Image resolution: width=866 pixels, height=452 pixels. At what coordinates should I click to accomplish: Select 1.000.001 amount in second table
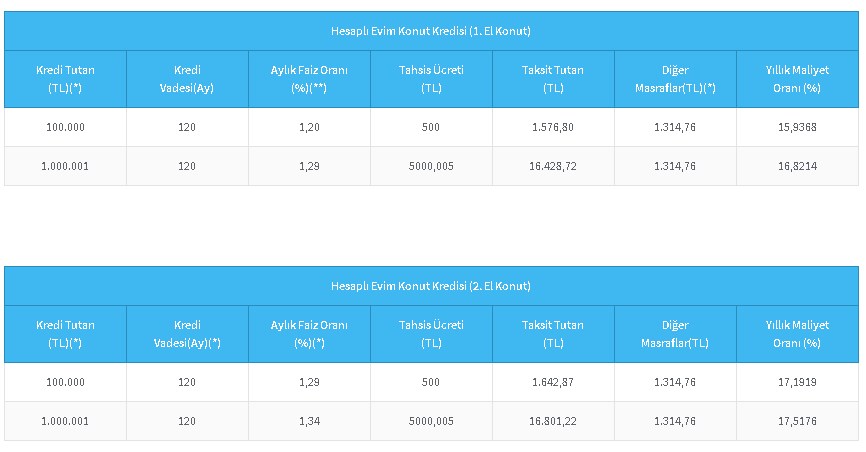pos(65,421)
